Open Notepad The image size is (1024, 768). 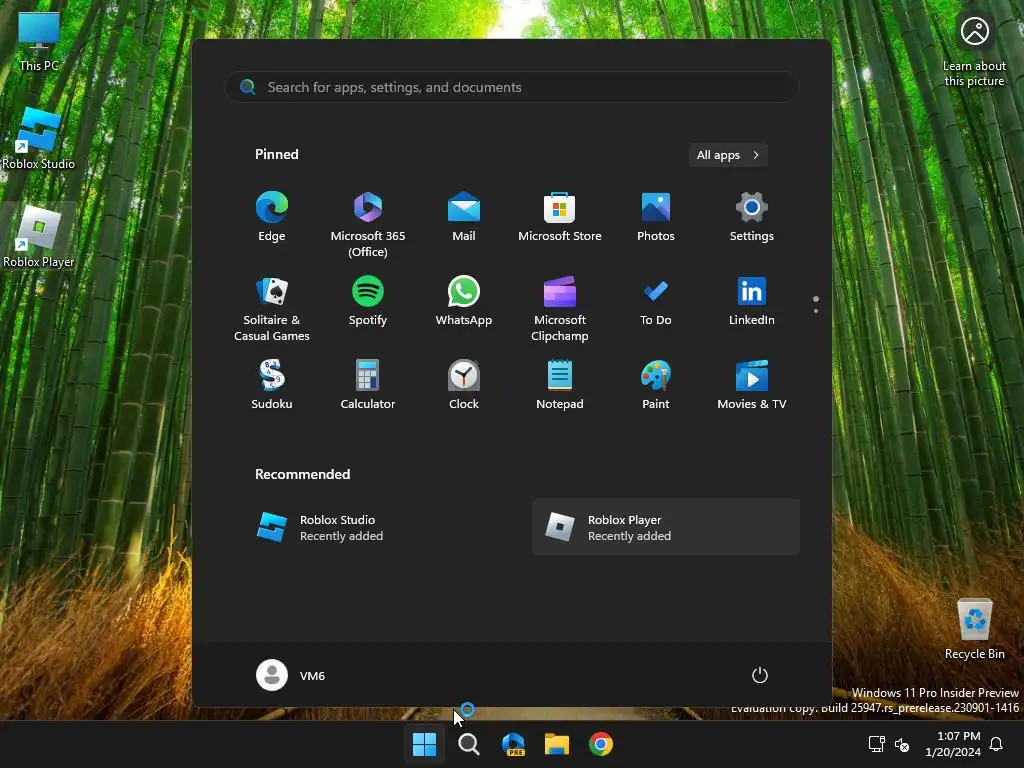point(560,385)
